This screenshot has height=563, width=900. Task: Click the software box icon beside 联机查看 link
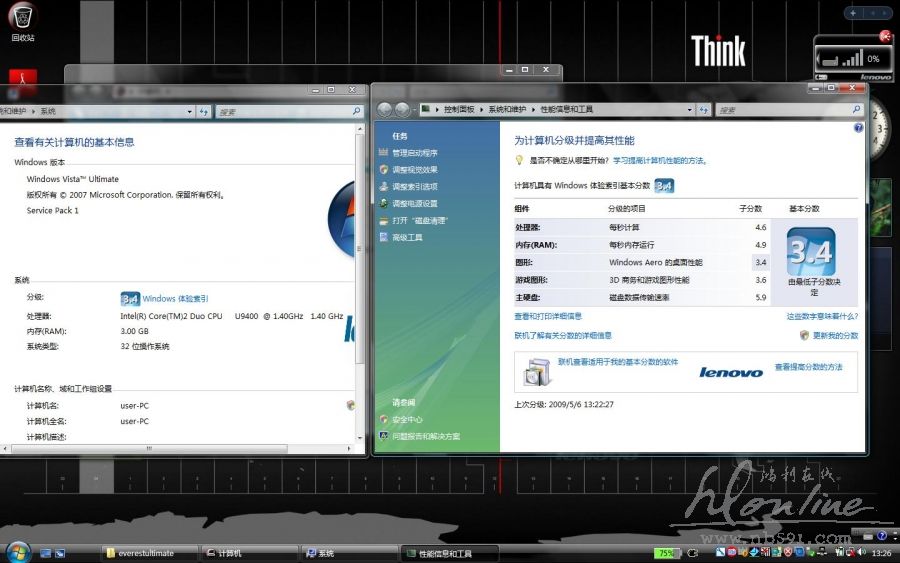pos(537,372)
